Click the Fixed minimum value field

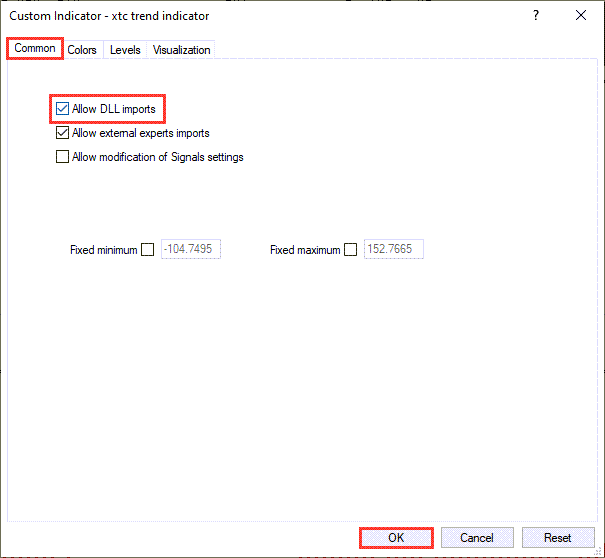[x=191, y=249]
